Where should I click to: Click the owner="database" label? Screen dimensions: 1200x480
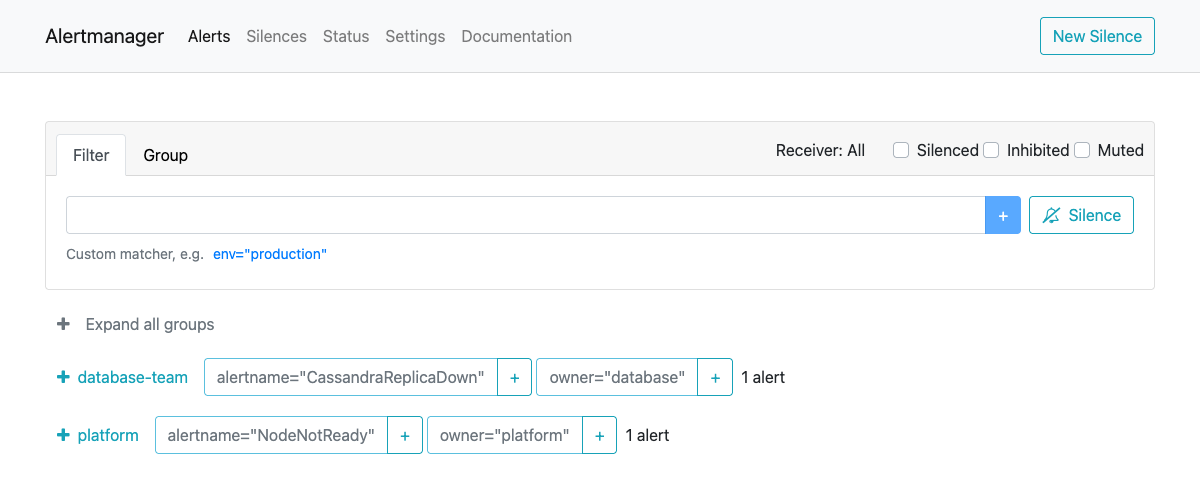click(x=617, y=378)
